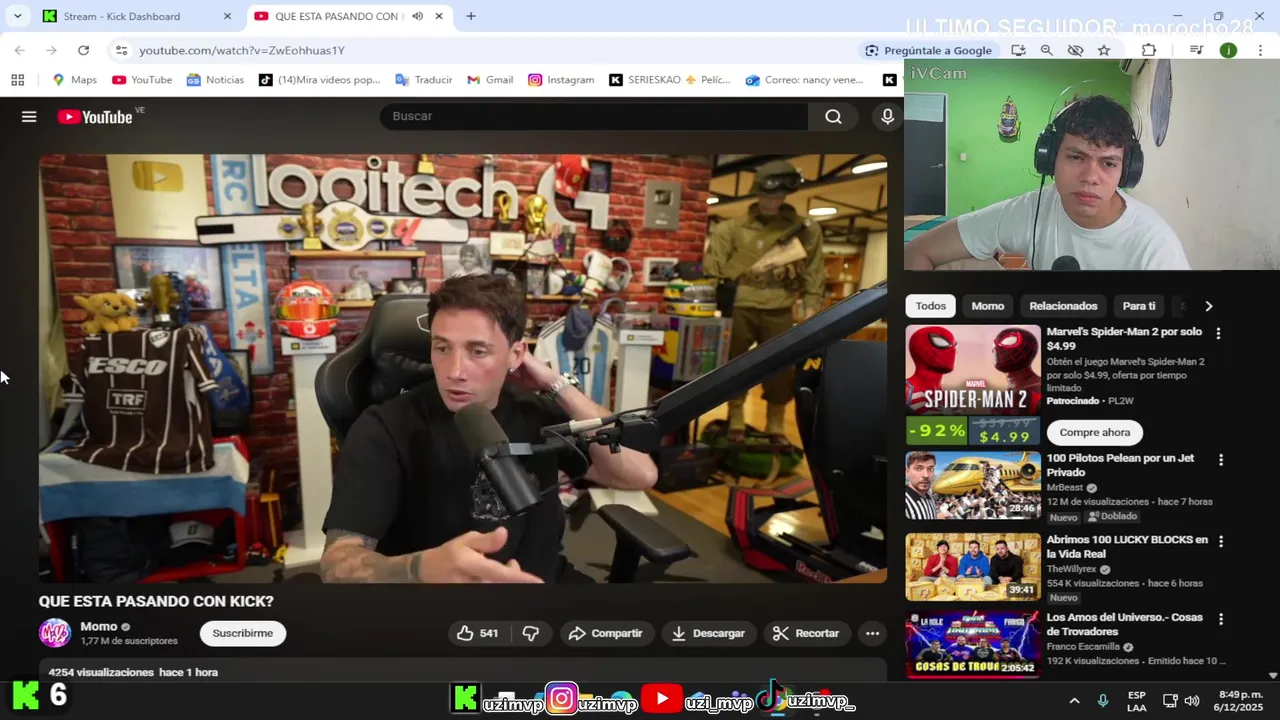
Task: Open Abrimos 100 Lucky Blocks thumbnail
Action: click(973, 566)
